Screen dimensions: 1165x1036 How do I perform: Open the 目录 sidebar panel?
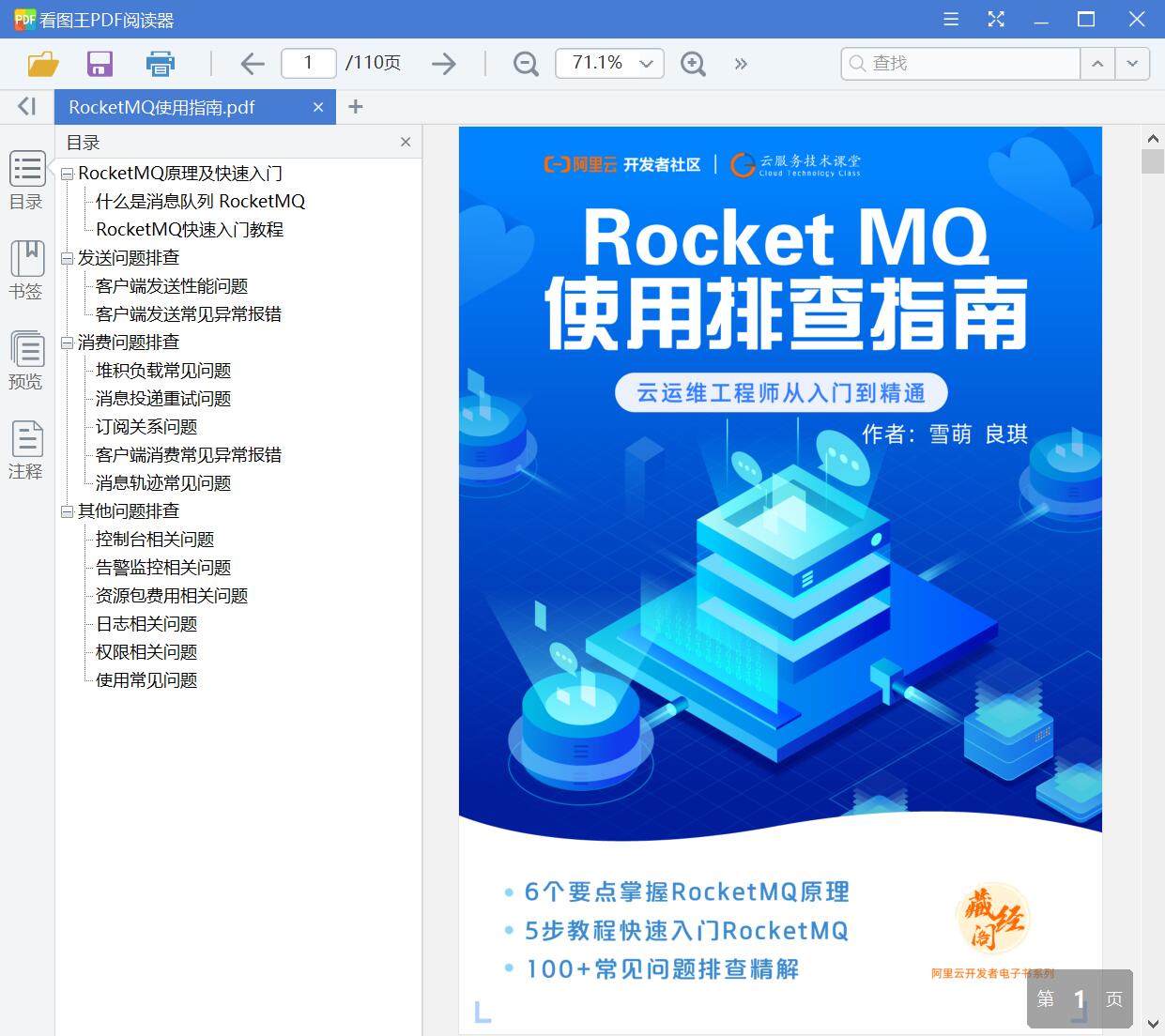click(26, 180)
